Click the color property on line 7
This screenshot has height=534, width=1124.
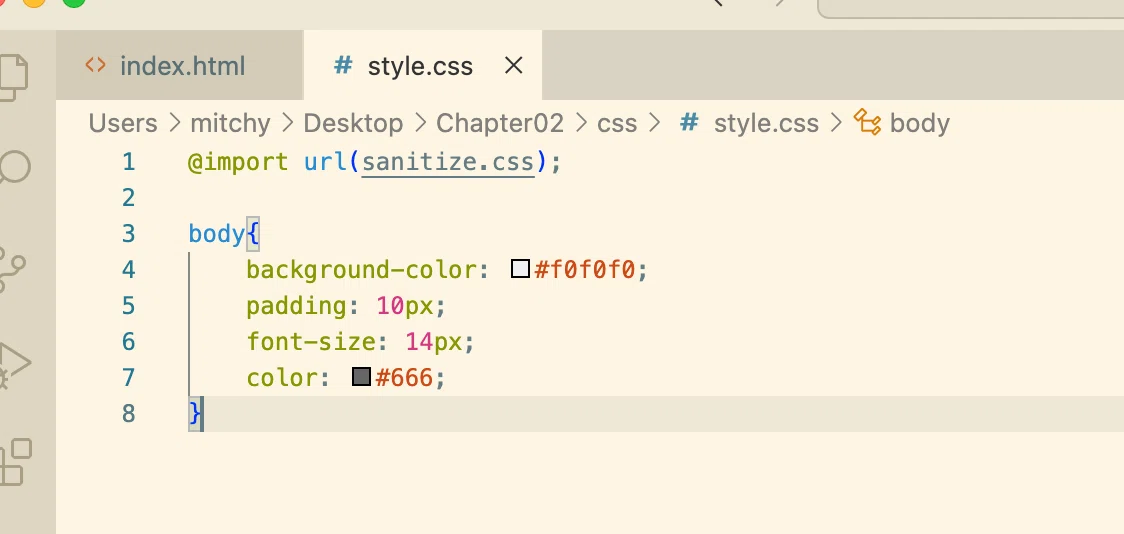[282, 378]
